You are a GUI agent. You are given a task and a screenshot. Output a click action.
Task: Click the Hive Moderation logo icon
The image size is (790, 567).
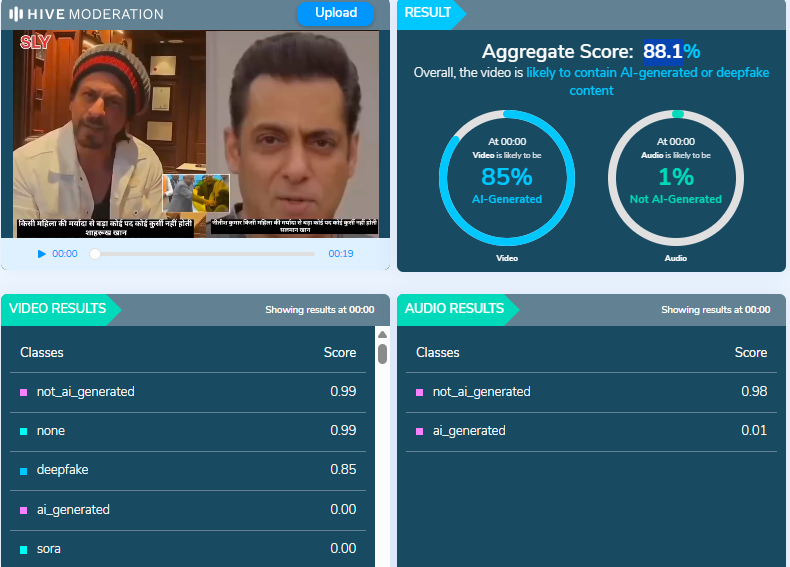[16, 15]
